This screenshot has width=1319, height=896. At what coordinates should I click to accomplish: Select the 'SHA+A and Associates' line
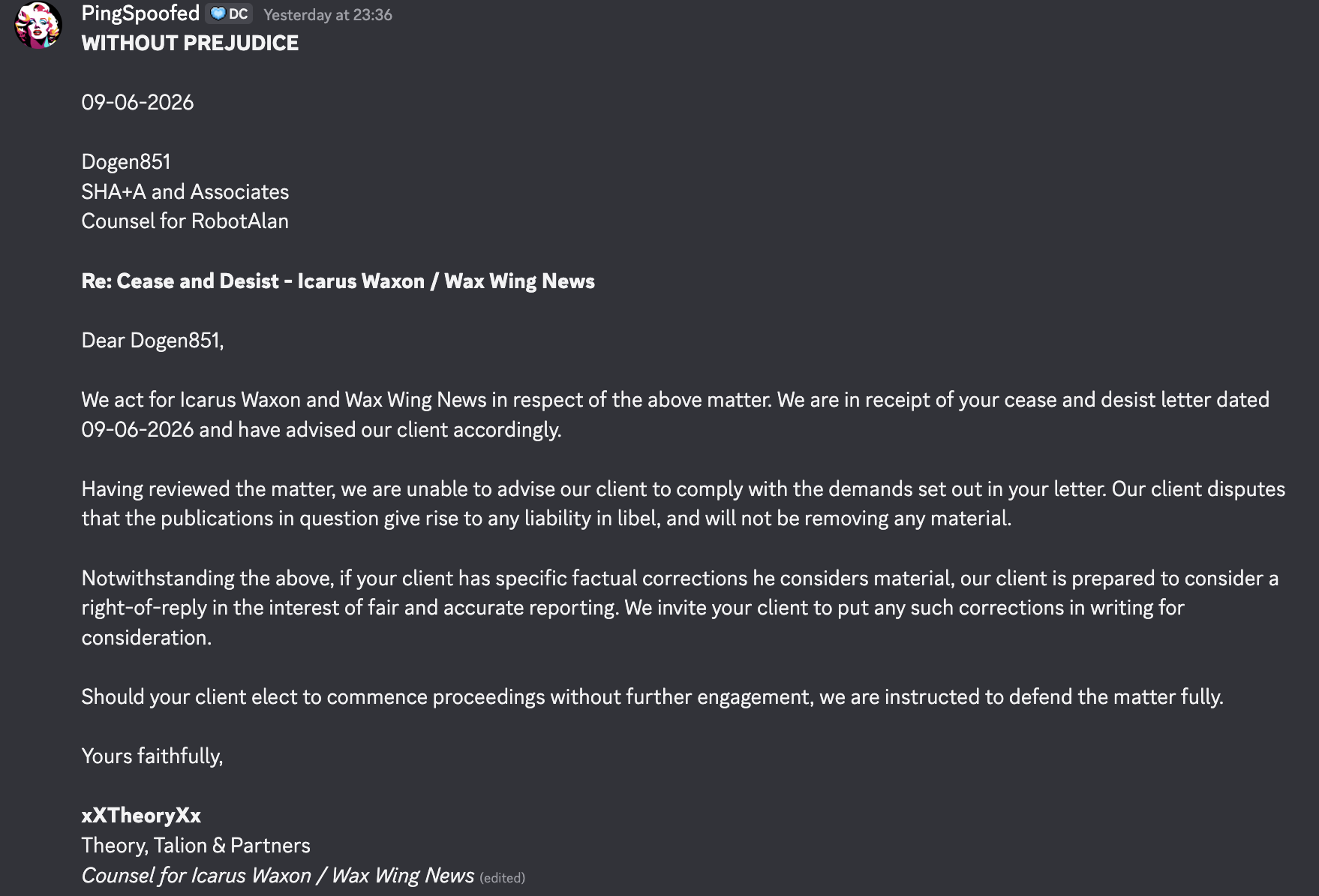[x=185, y=191]
